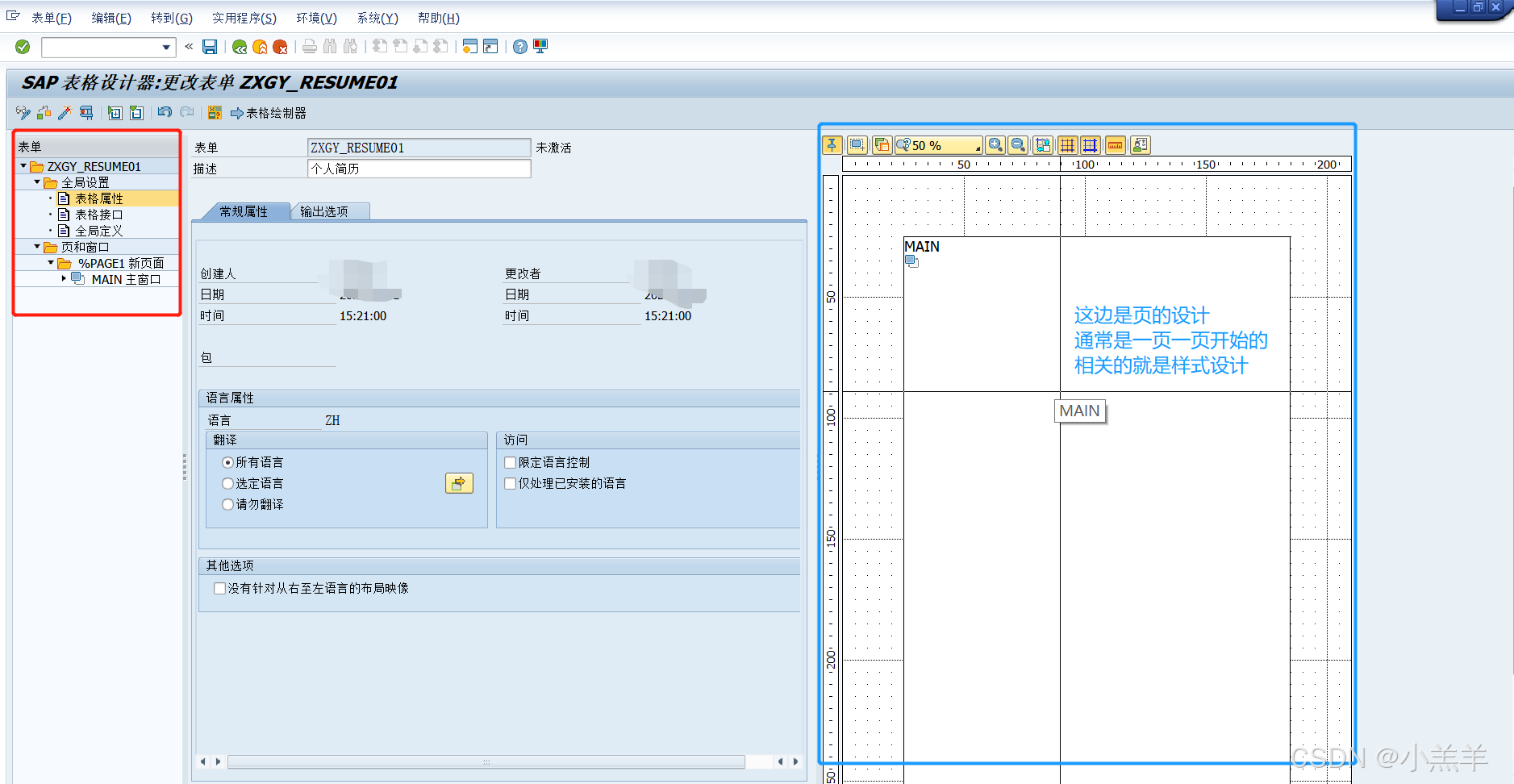Open the command field dropdown arrow

(x=166, y=47)
